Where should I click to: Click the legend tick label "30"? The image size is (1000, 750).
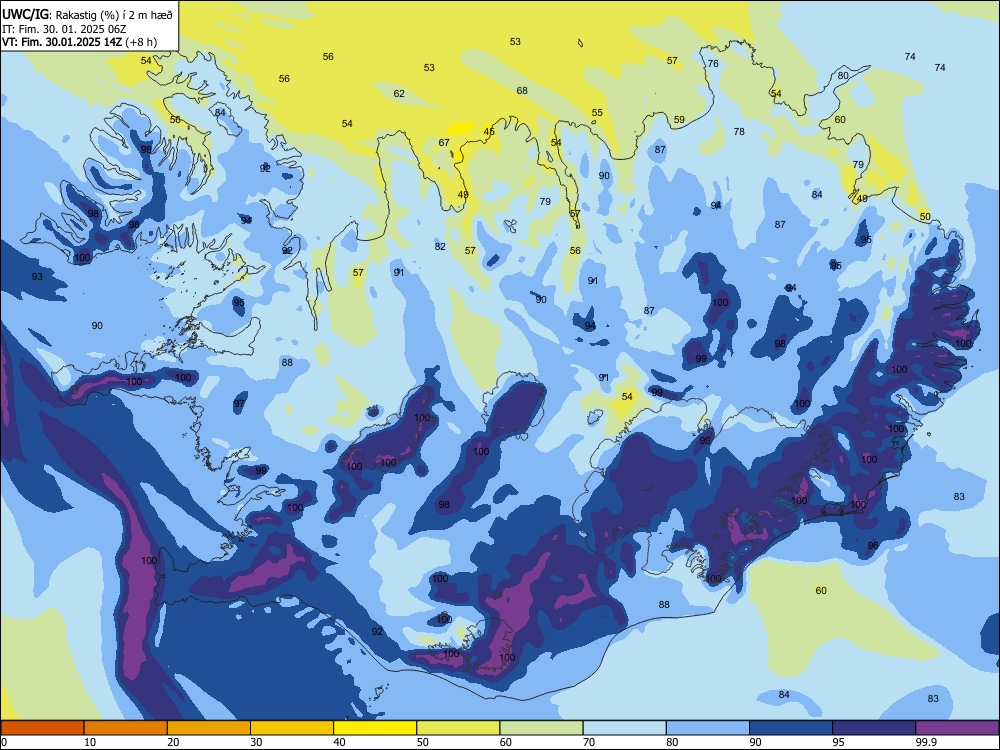256,742
